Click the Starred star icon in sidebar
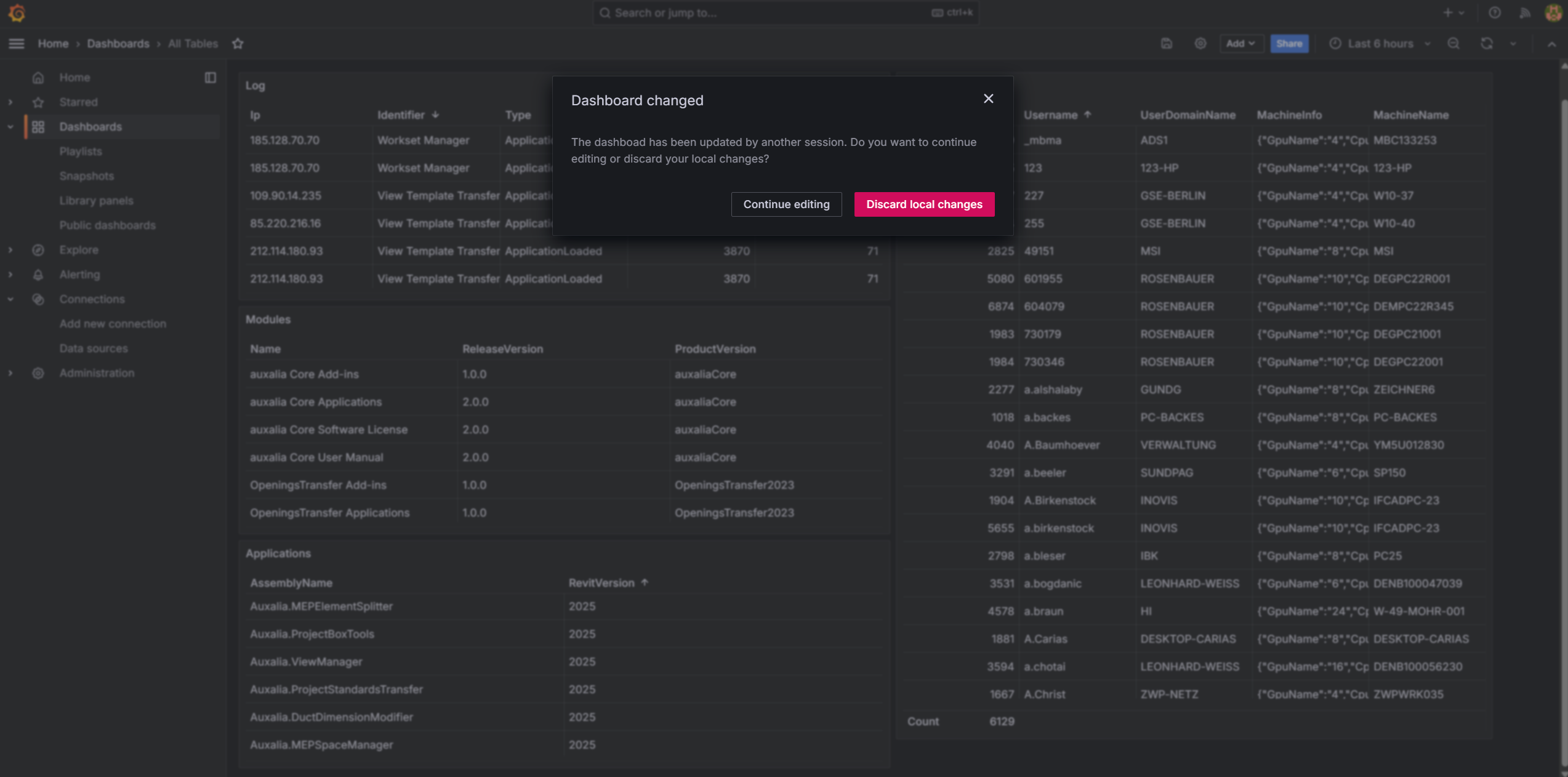Screen dimensions: 1568x777 (38, 102)
